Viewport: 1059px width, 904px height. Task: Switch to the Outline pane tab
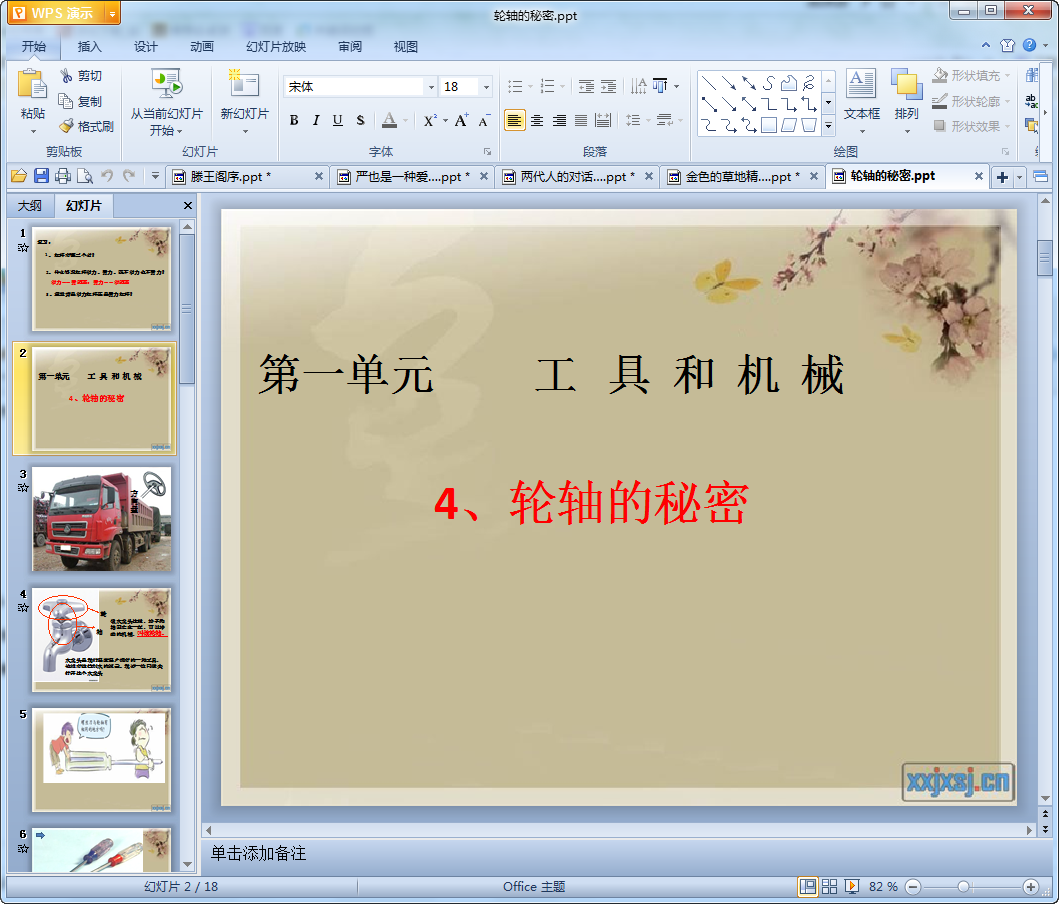[x=29, y=205]
